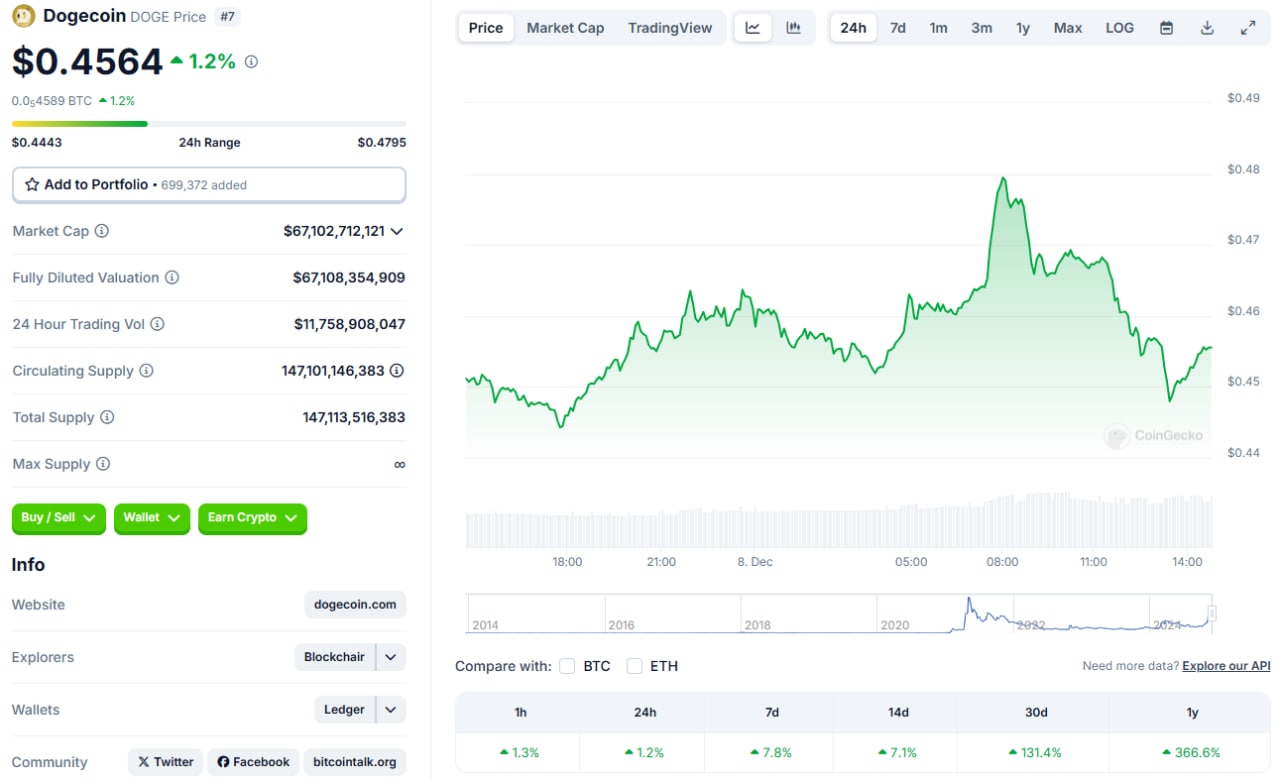
Task: Click the chart navigator range handle
Action: (x=1212, y=613)
